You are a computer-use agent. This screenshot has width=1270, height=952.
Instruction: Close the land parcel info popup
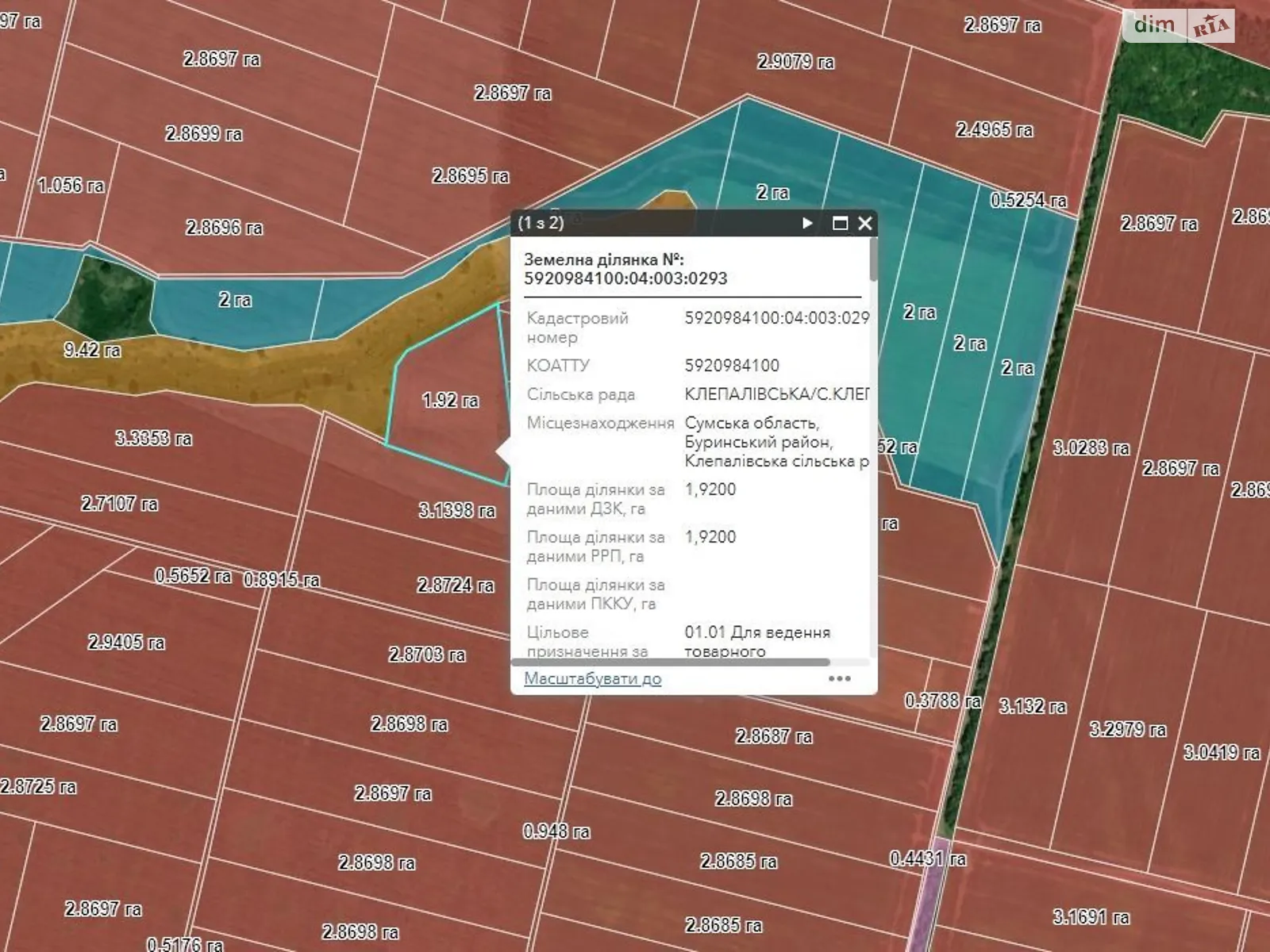click(x=865, y=224)
